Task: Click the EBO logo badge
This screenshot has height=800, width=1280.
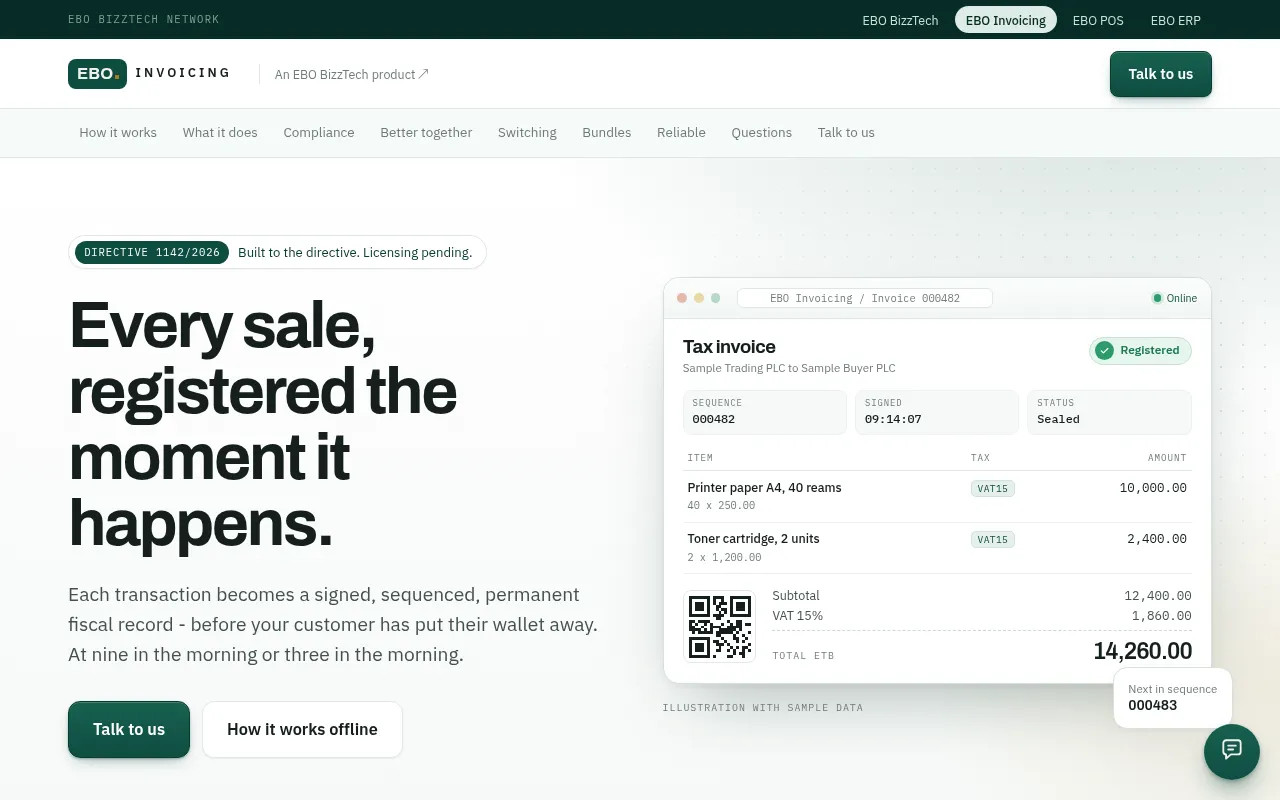Action: click(x=97, y=74)
